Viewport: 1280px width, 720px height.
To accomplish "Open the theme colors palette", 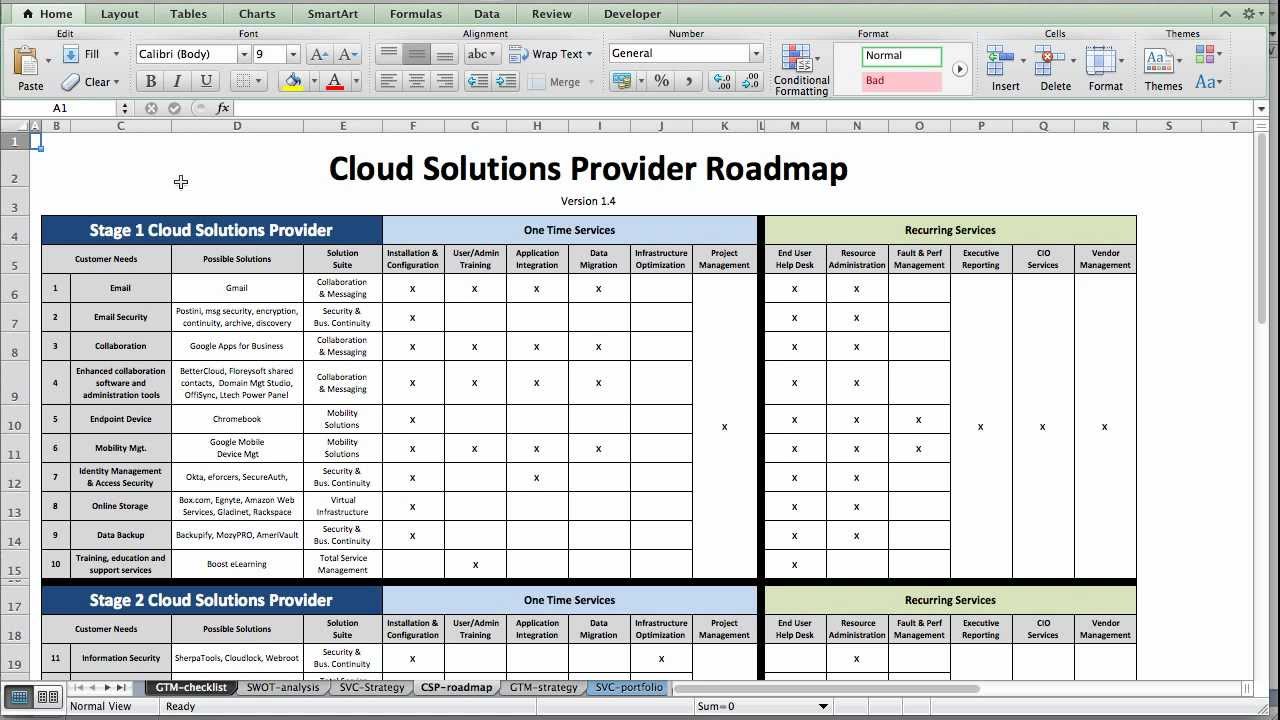I will point(1209,55).
